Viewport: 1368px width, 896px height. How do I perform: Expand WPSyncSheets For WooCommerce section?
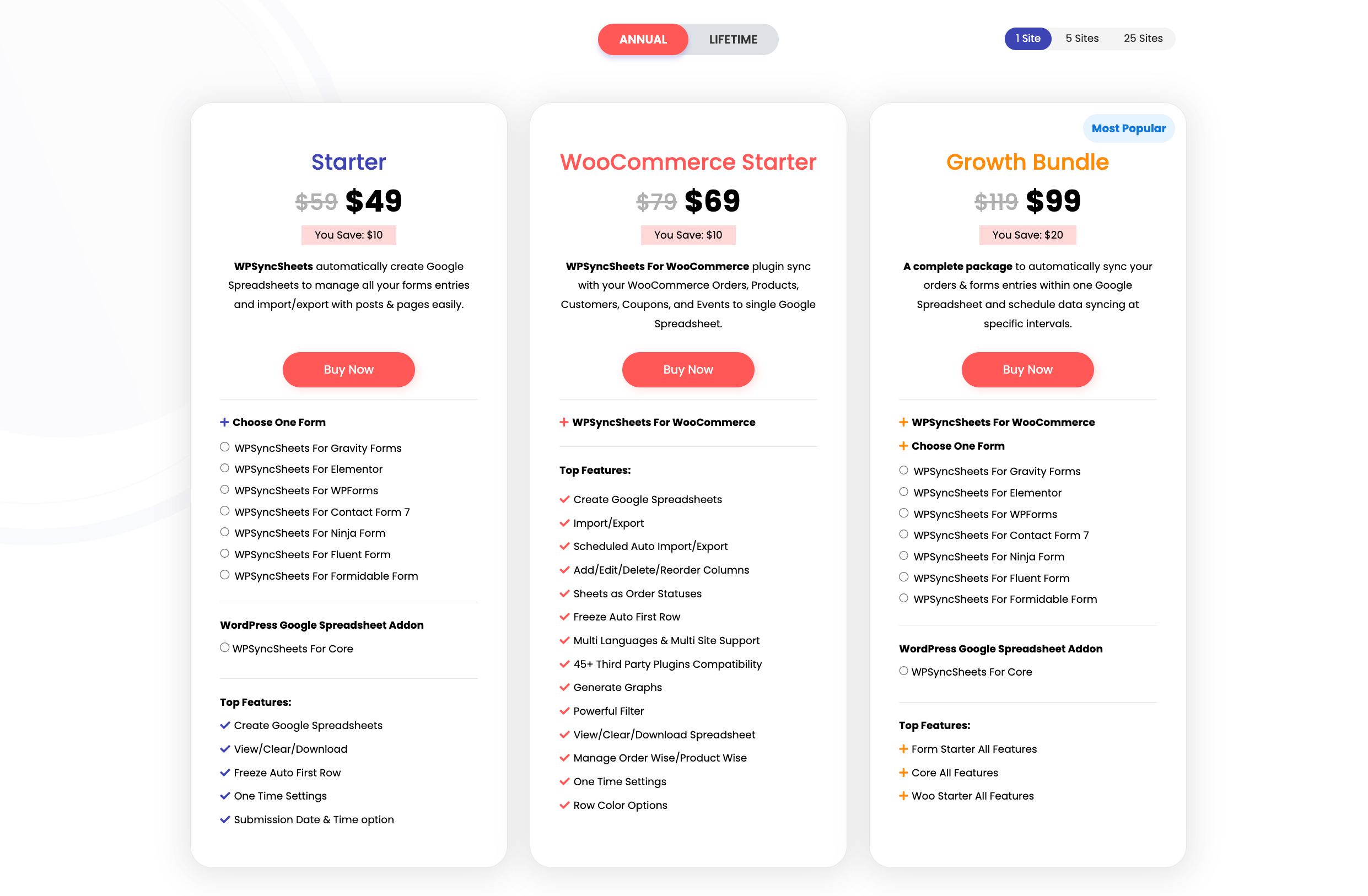563,422
